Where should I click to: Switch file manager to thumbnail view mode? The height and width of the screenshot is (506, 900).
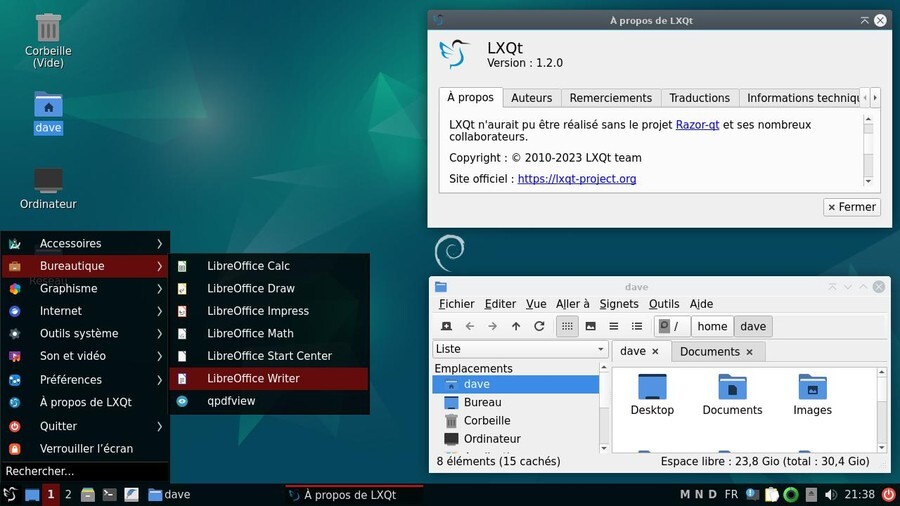tap(590, 326)
